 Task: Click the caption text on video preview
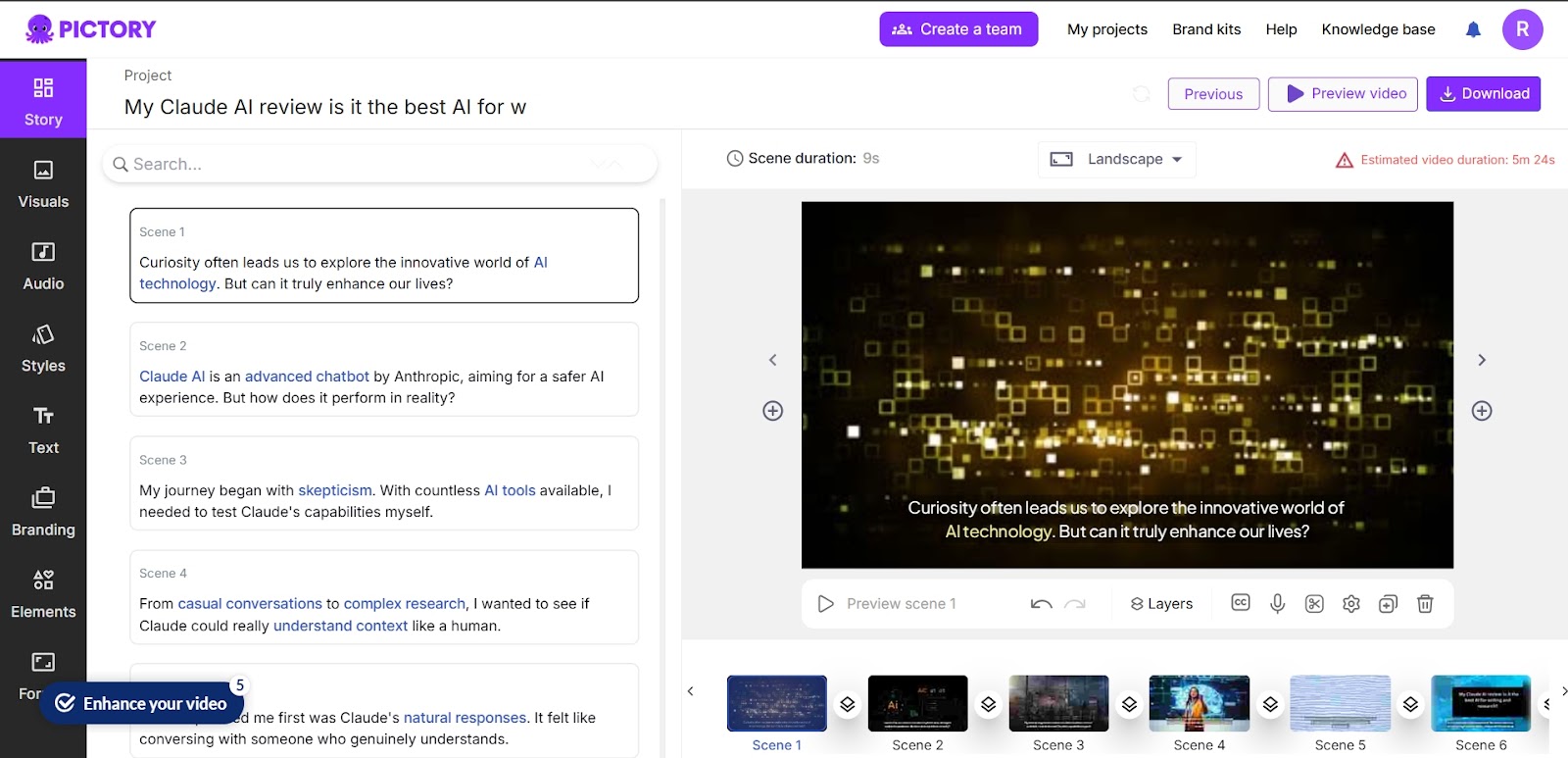[x=1126, y=520]
